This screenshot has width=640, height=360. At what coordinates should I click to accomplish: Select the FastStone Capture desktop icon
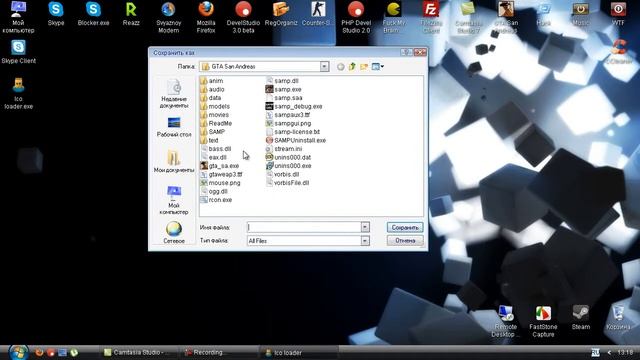[x=543, y=322]
